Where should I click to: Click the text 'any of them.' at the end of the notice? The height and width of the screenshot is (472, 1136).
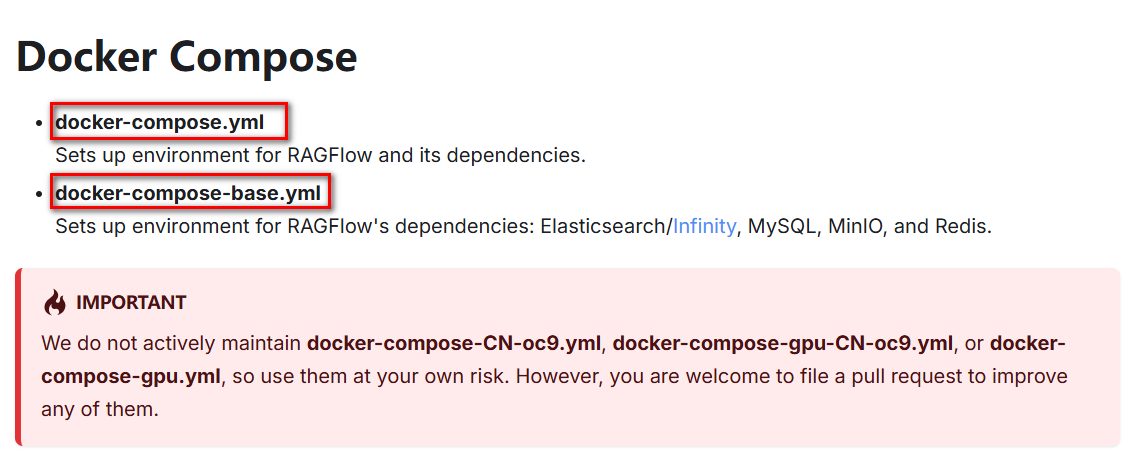click(x=99, y=411)
